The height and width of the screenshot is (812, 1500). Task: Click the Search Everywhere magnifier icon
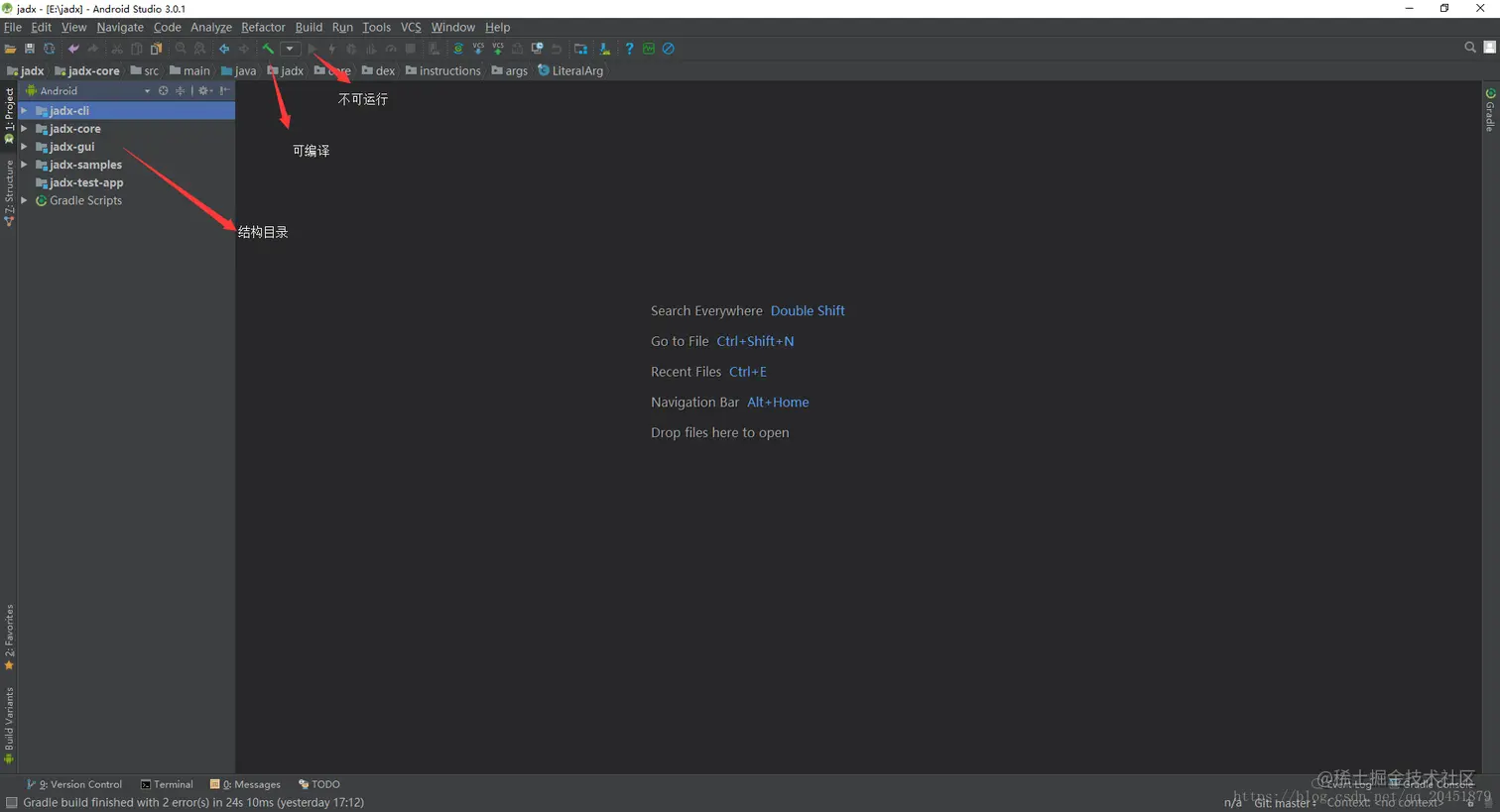(1470, 48)
